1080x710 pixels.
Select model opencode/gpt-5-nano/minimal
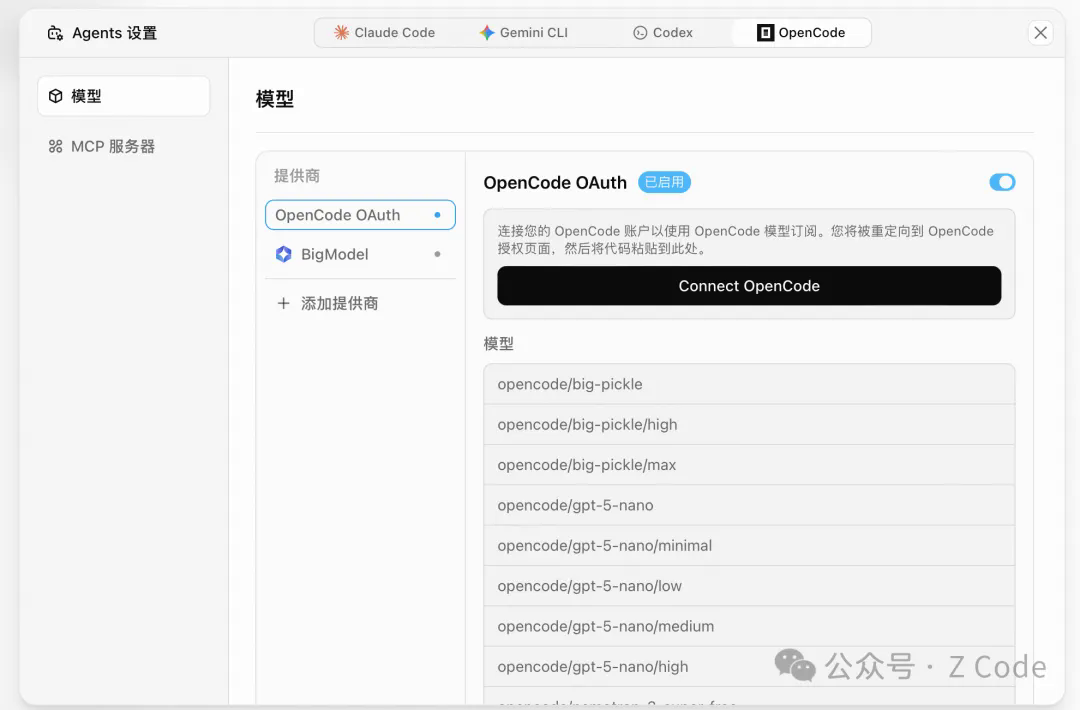[749, 545]
